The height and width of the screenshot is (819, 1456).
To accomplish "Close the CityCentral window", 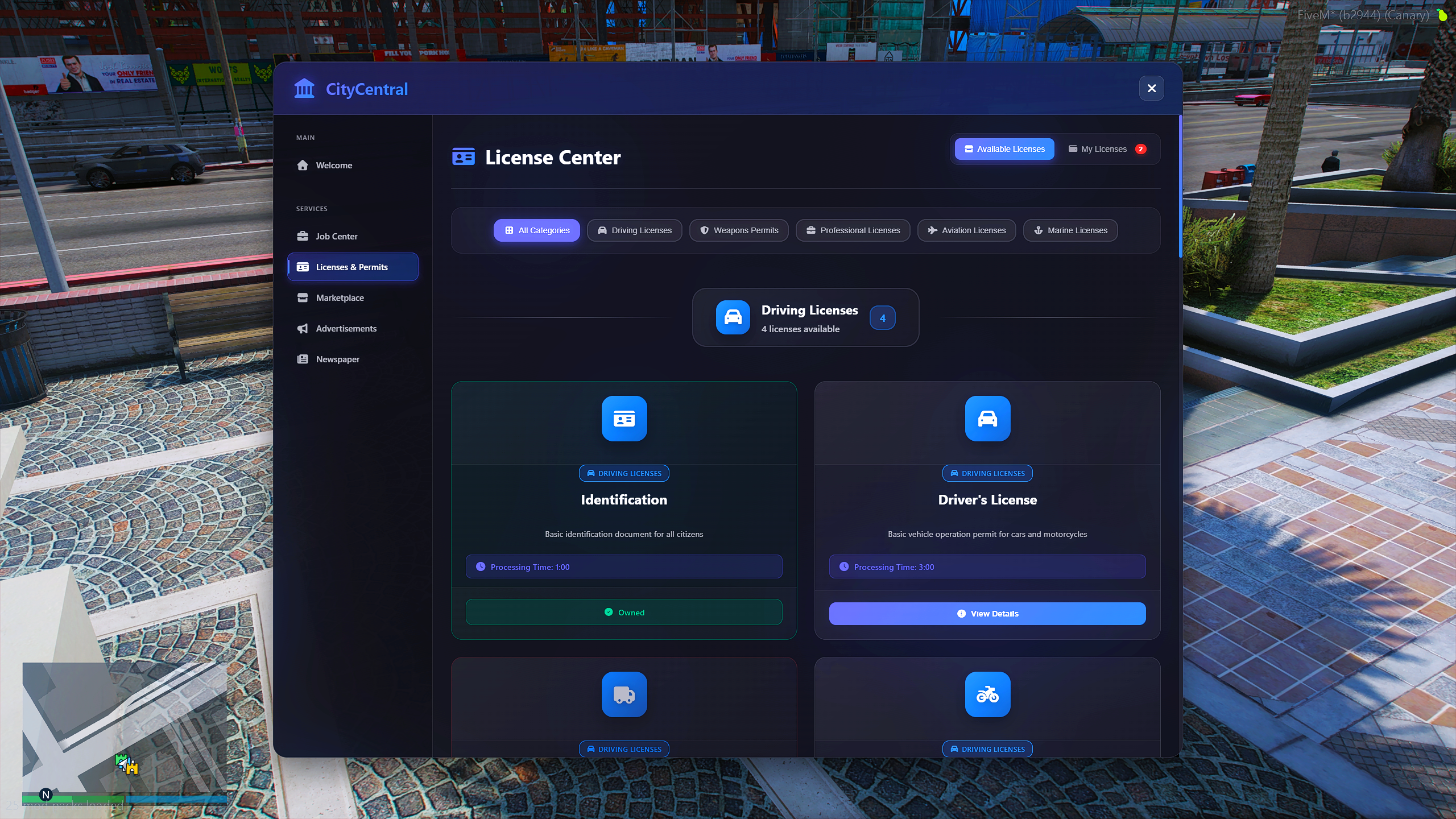I will pos(1151,88).
